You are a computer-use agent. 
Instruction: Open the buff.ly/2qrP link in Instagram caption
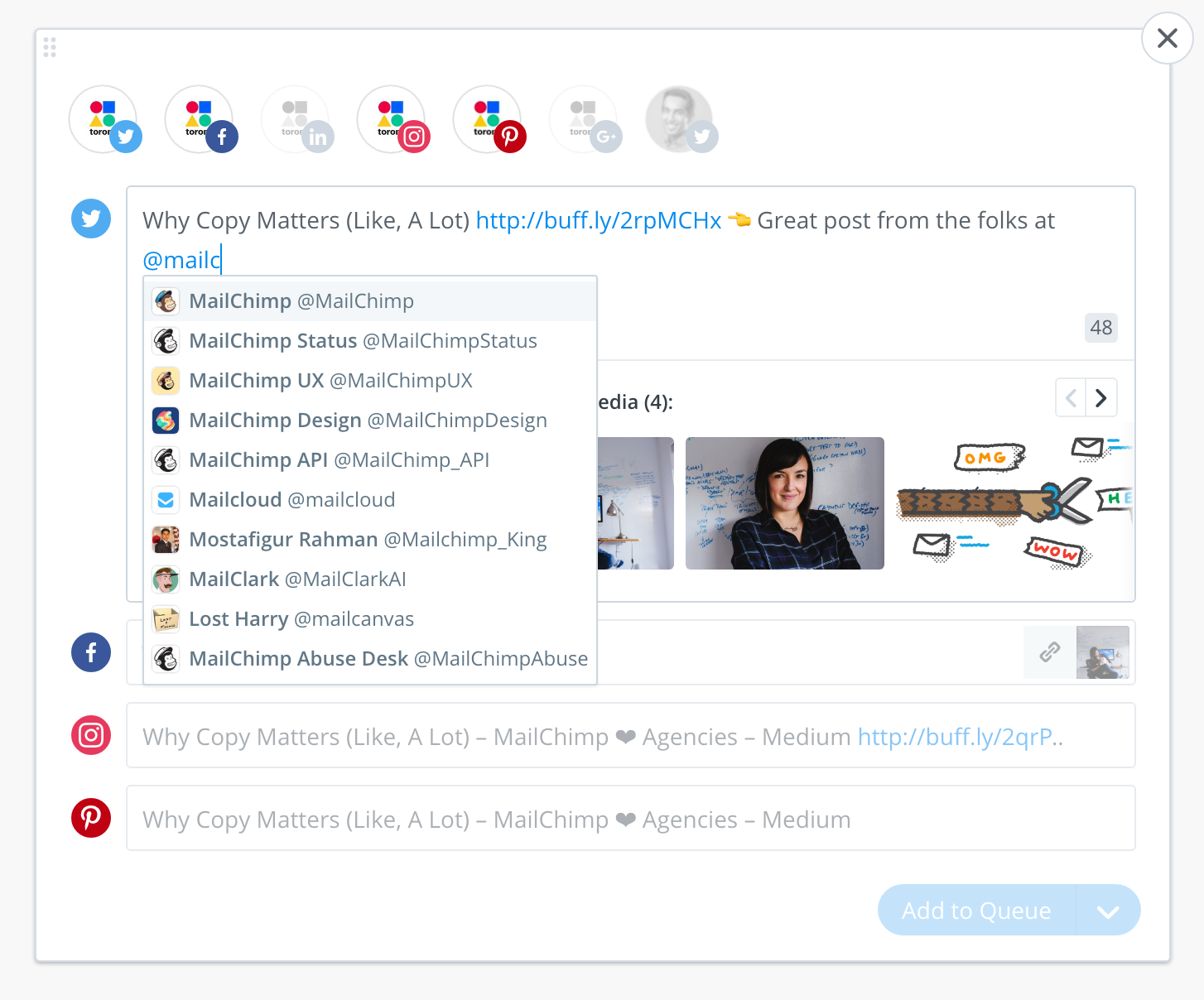[x=961, y=737]
